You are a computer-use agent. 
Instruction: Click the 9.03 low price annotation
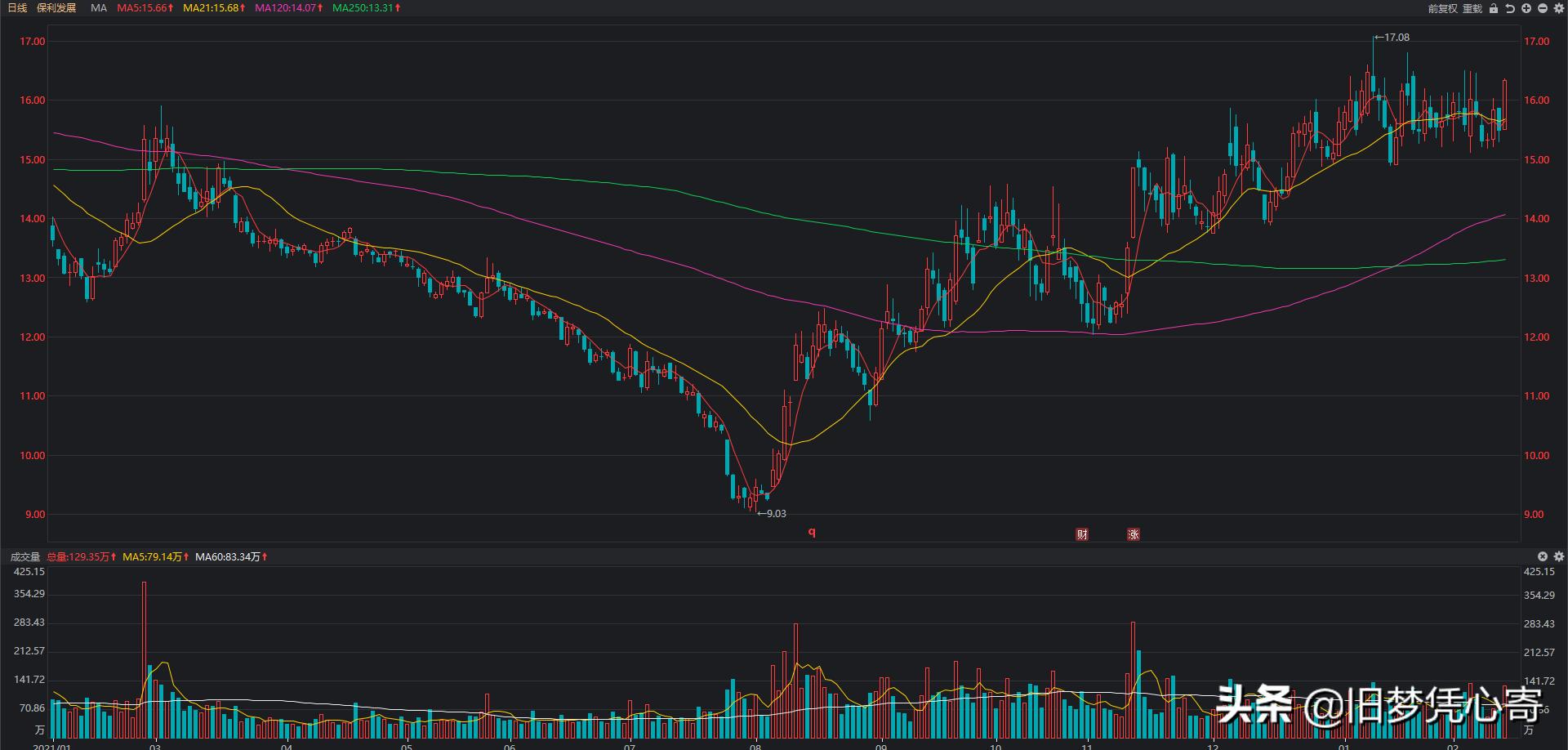772,514
